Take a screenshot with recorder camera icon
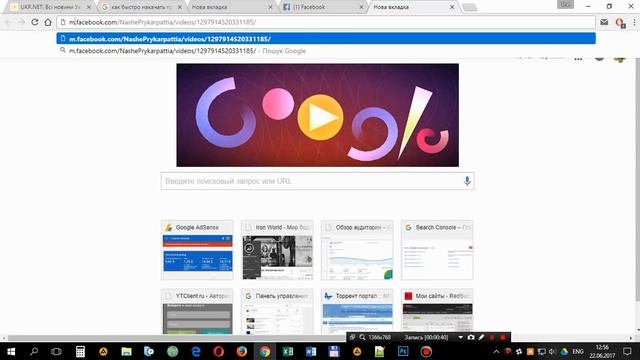This screenshot has width=640, height=360. [471, 338]
